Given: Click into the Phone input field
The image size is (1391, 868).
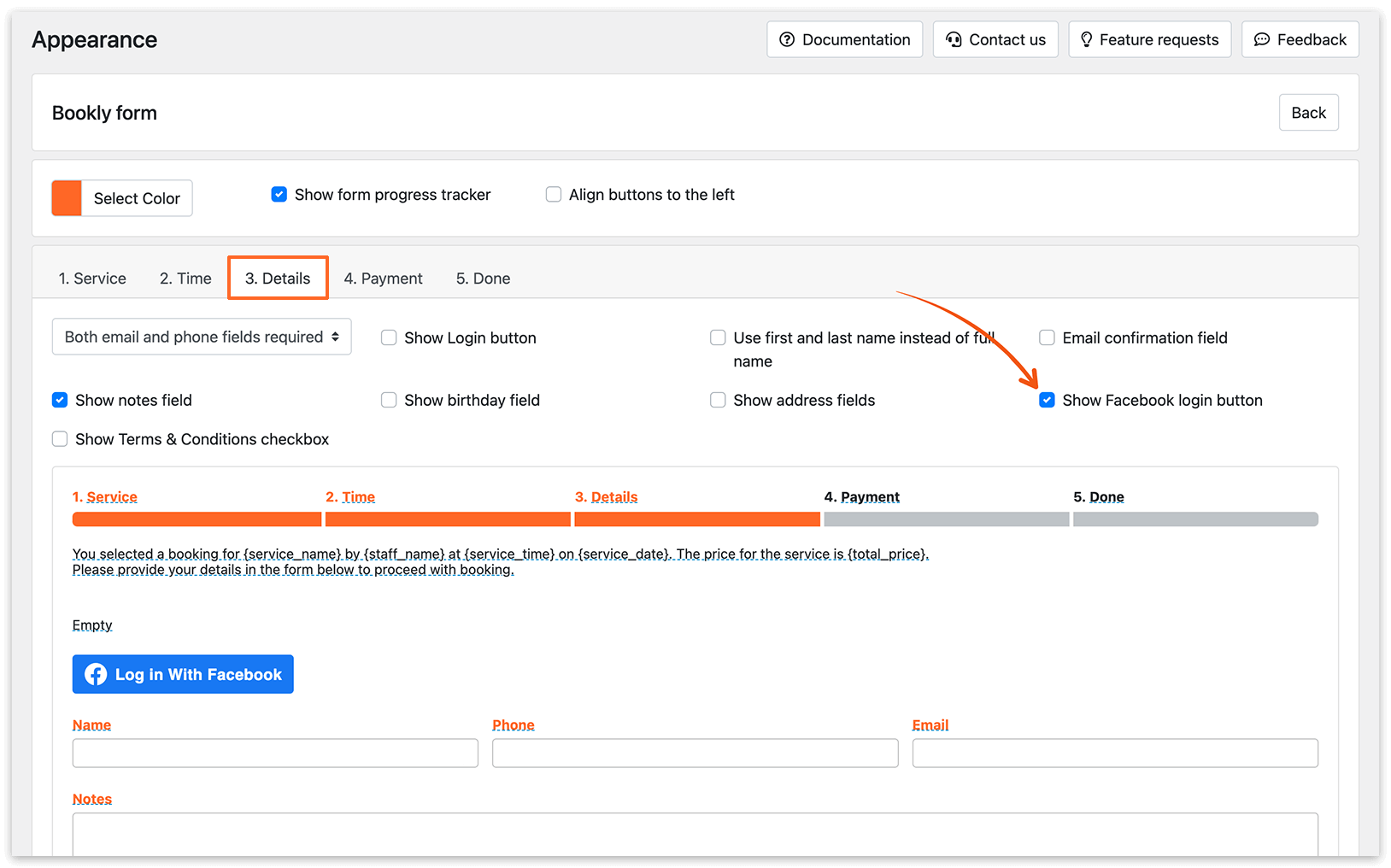Looking at the screenshot, I should pyautogui.click(x=695, y=754).
